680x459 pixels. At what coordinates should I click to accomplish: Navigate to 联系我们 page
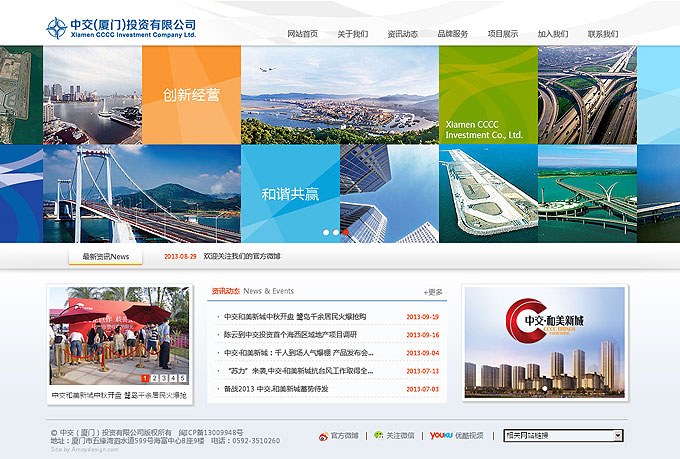click(602, 34)
